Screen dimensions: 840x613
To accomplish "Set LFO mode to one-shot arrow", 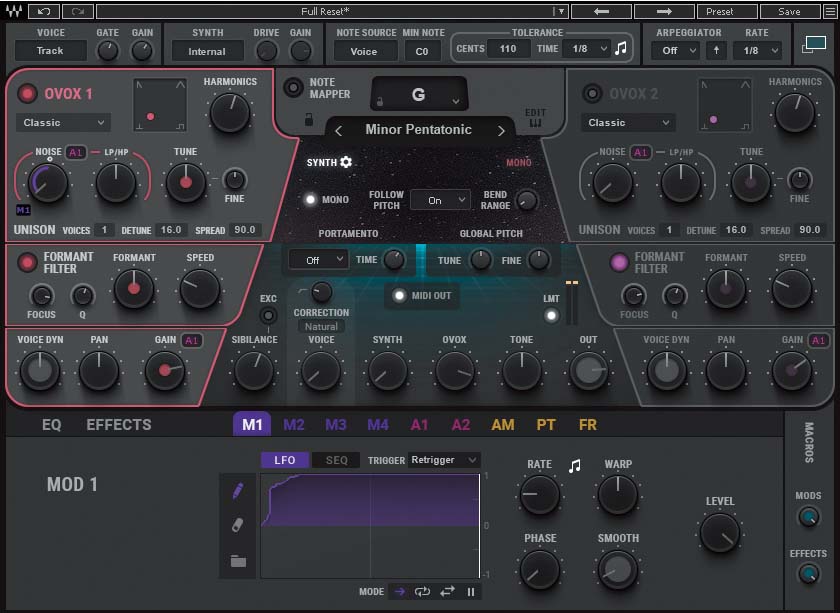I will tap(400, 592).
